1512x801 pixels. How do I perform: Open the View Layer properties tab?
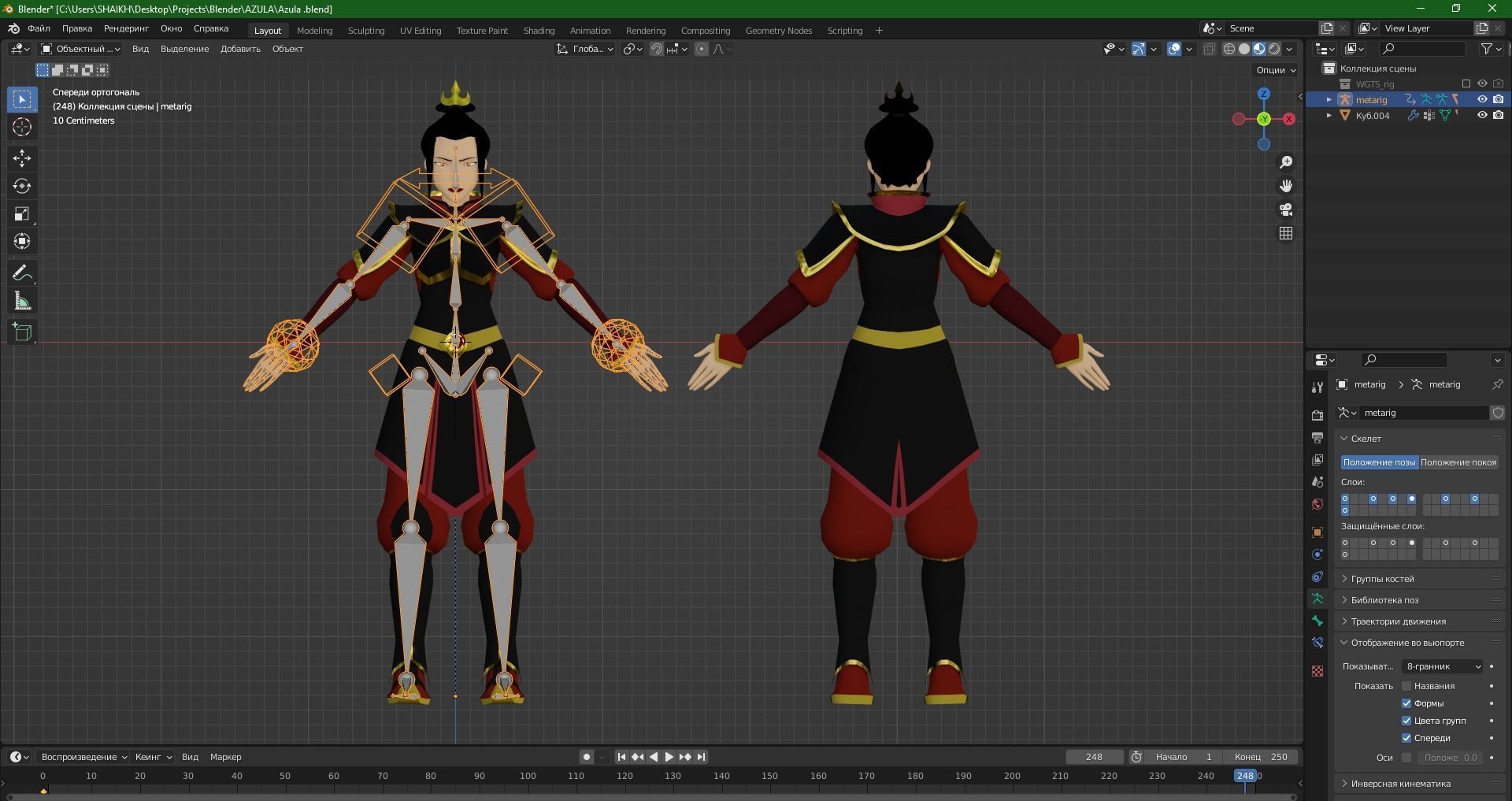point(1317,459)
